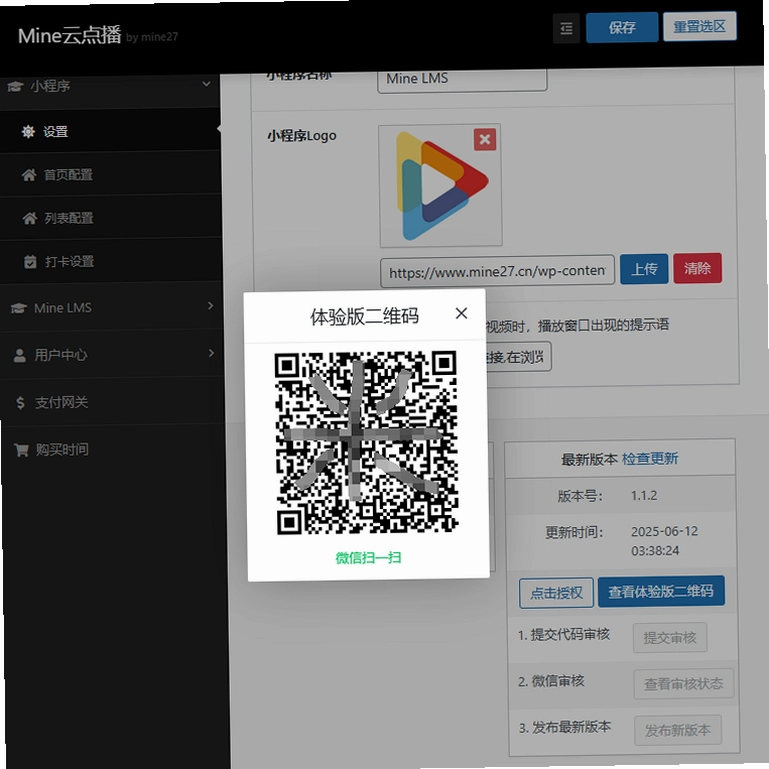Close the 体验版二维码 dialog
The image size is (769, 769).
(461, 313)
